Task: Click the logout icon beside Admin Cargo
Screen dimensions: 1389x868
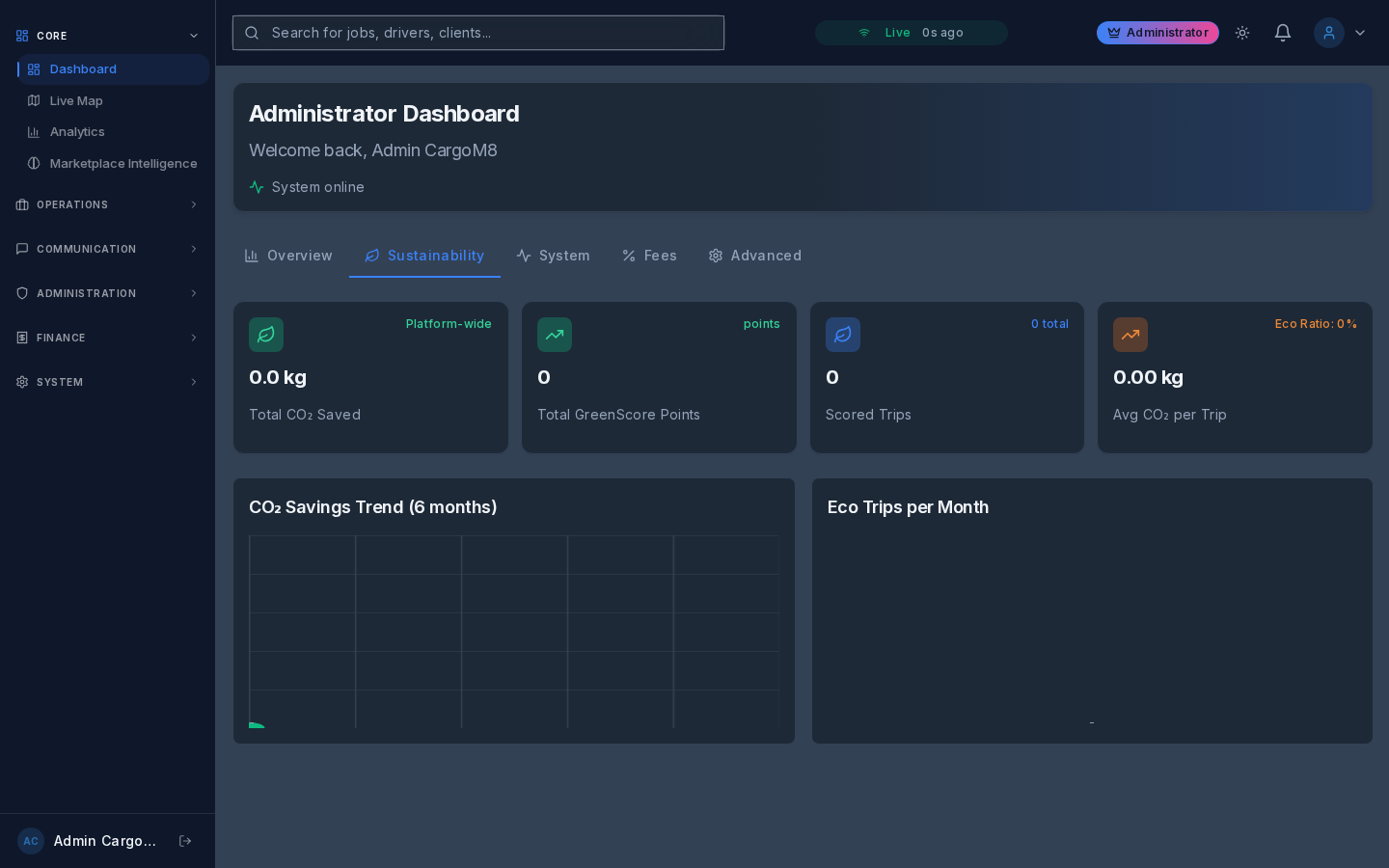Action: [x=185, y=841]
